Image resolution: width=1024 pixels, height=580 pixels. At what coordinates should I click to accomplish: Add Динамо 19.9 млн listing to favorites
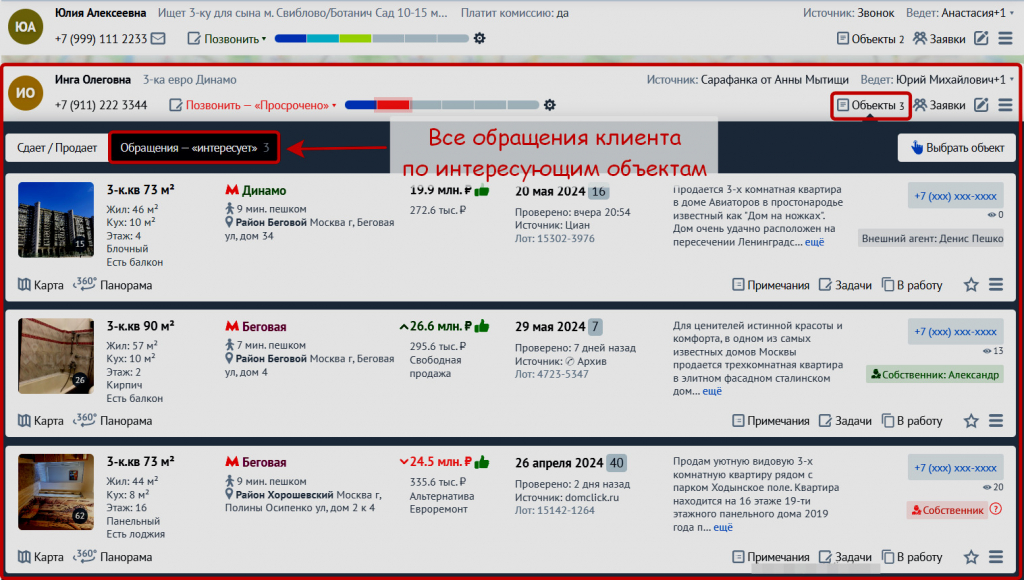tap(971, 285)
